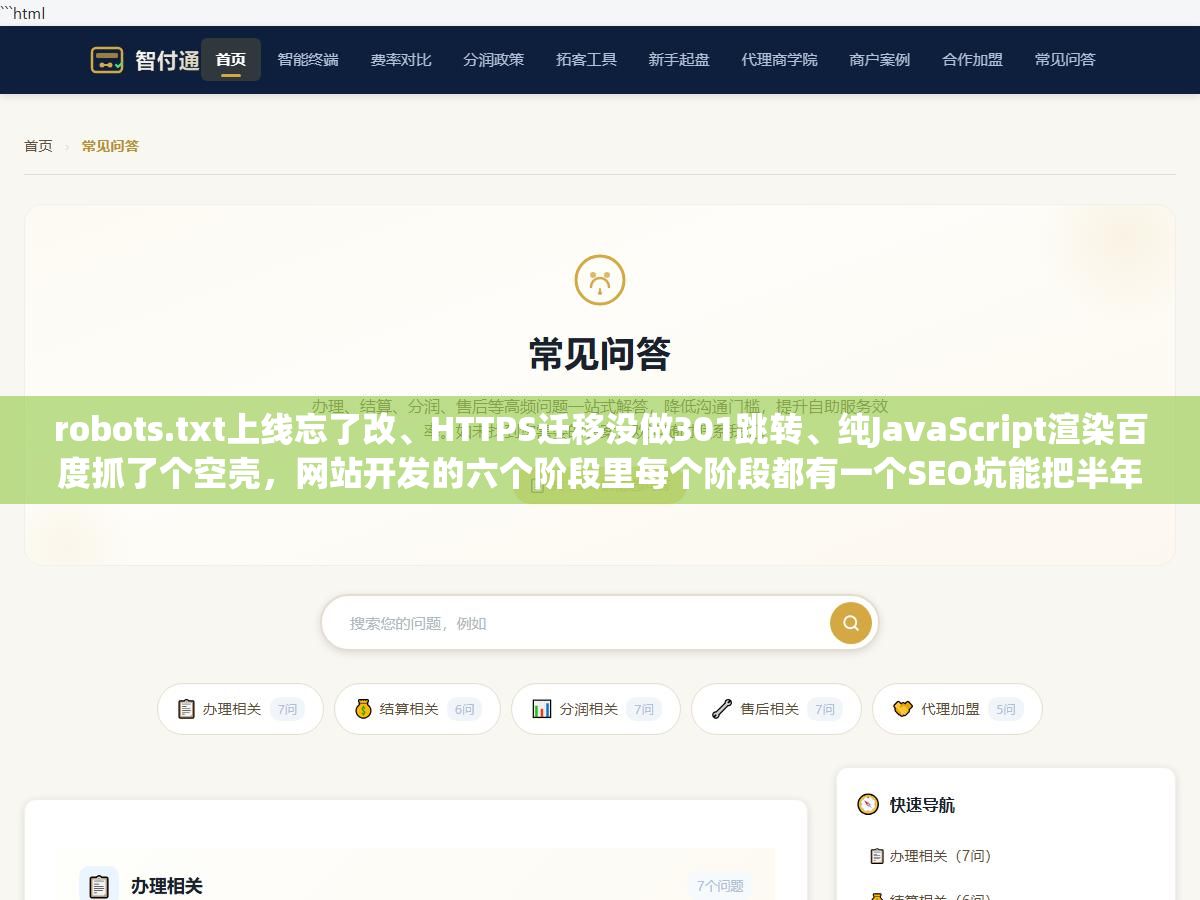Filter by 结算相关 category chip
The image size is (1200, 900).
tap(417, 709)
